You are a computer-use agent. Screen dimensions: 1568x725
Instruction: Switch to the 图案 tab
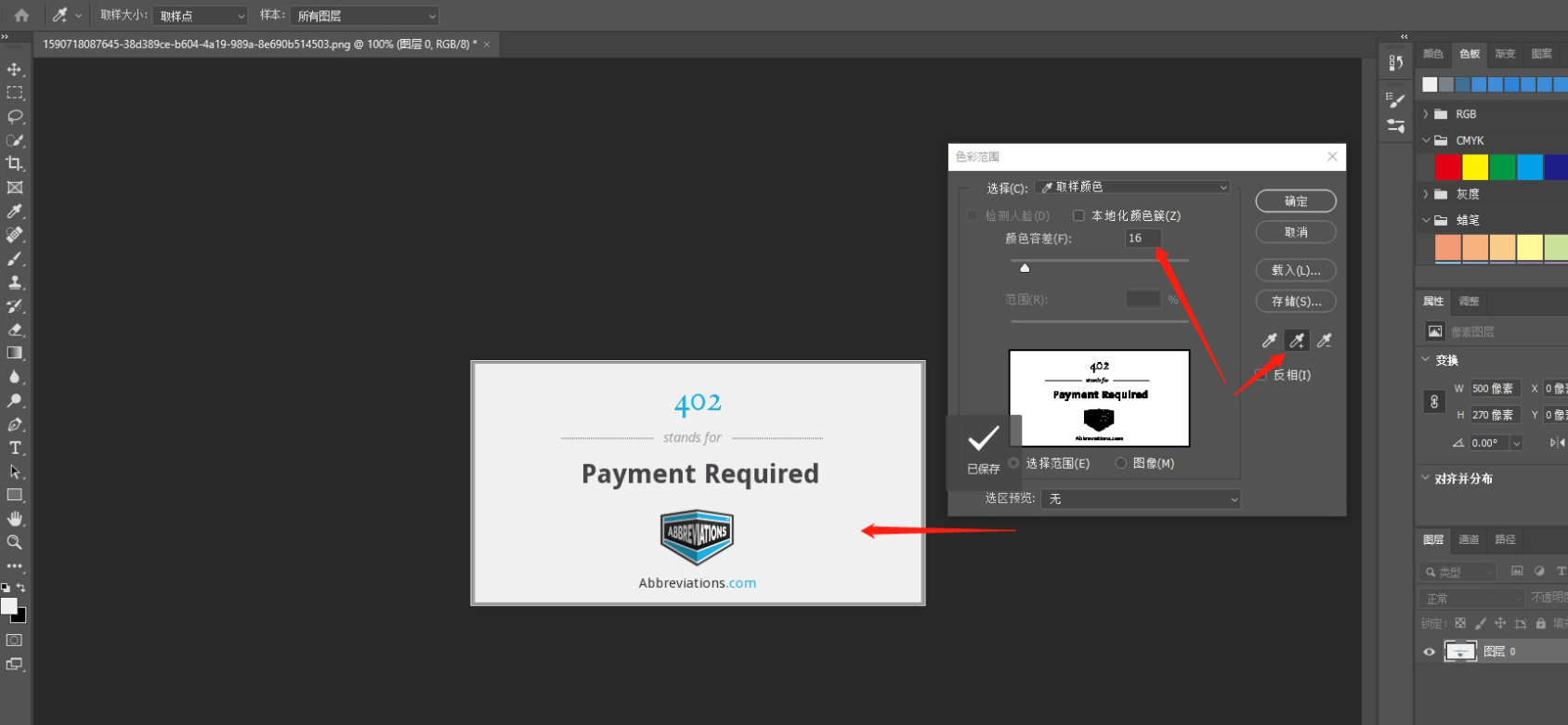pos(1542,54)
